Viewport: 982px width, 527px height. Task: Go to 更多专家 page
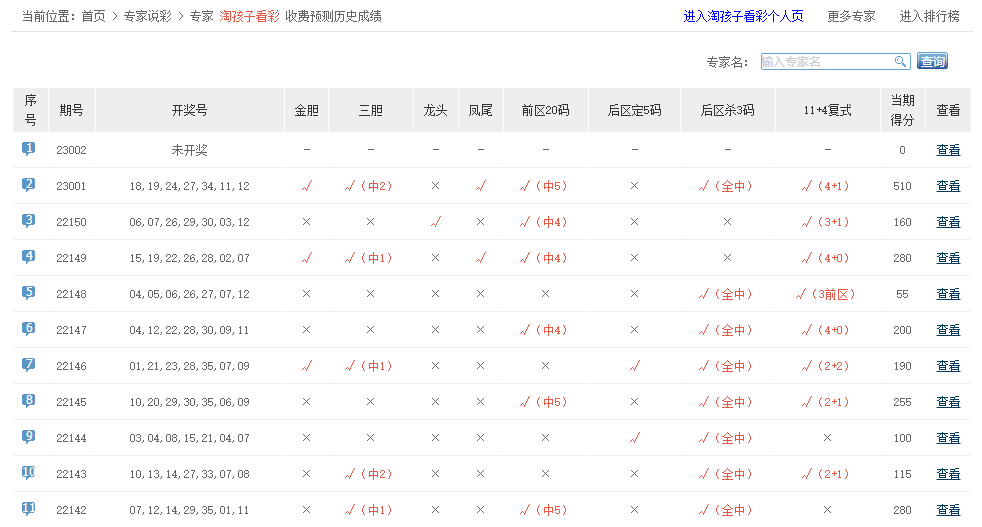click(x=851, y=16)
